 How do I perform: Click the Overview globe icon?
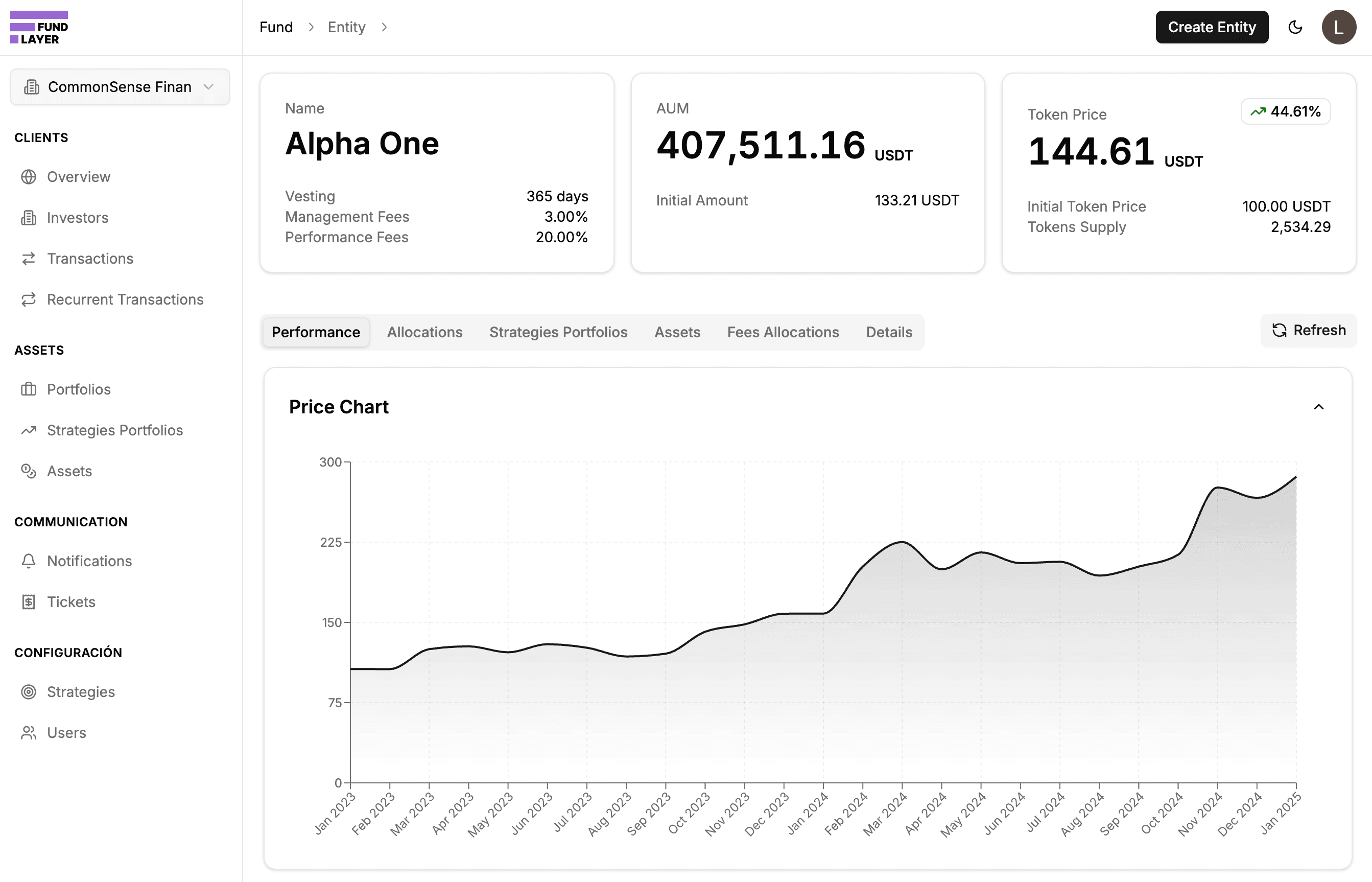click(29, 177)
